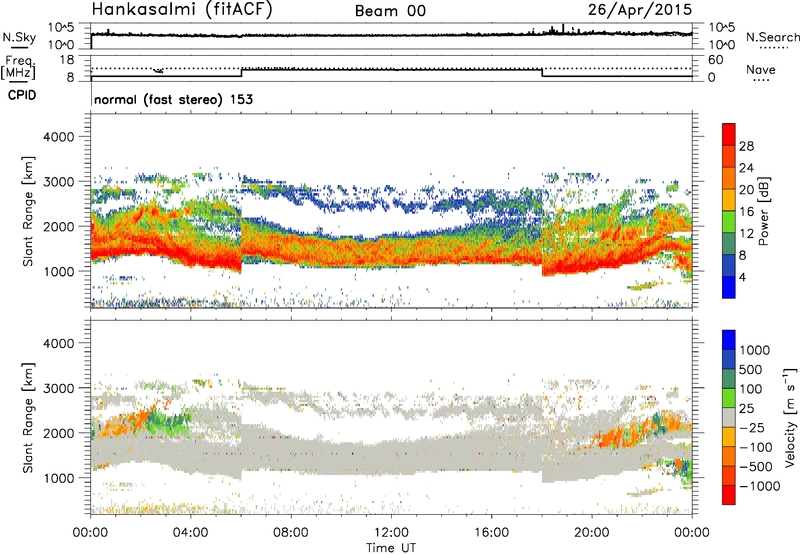Click the 1000 tick on velocity panel axis
Image resolution: width=800 pixels, height=554 pixels.
[x=59, y=478]
